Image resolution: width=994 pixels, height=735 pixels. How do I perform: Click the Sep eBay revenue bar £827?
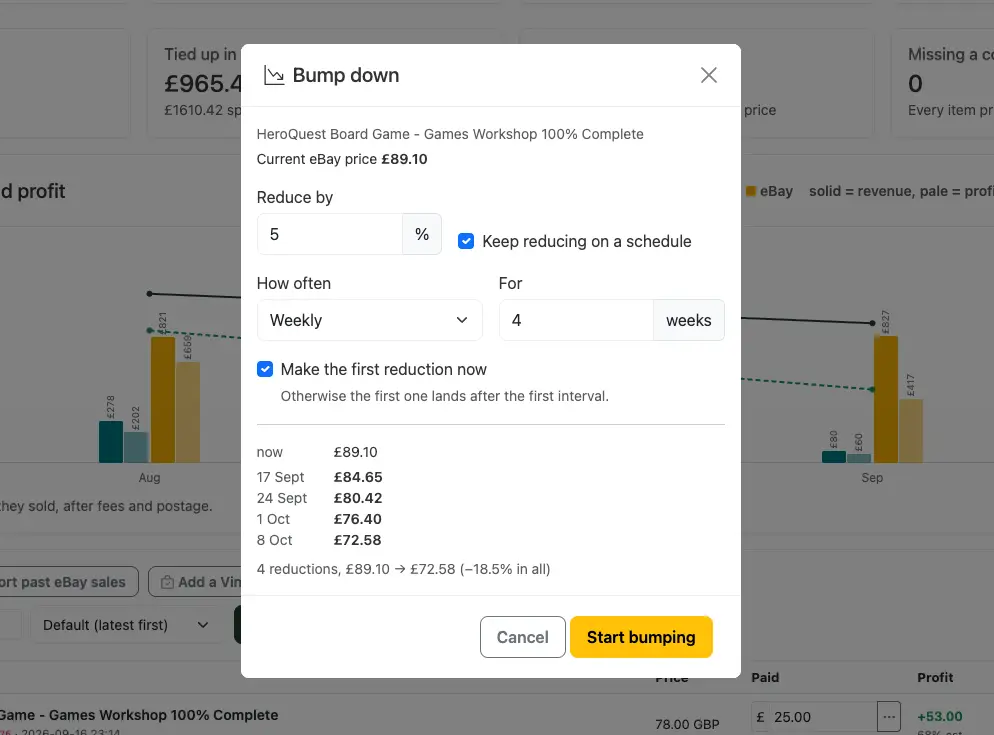coord(886,399)
